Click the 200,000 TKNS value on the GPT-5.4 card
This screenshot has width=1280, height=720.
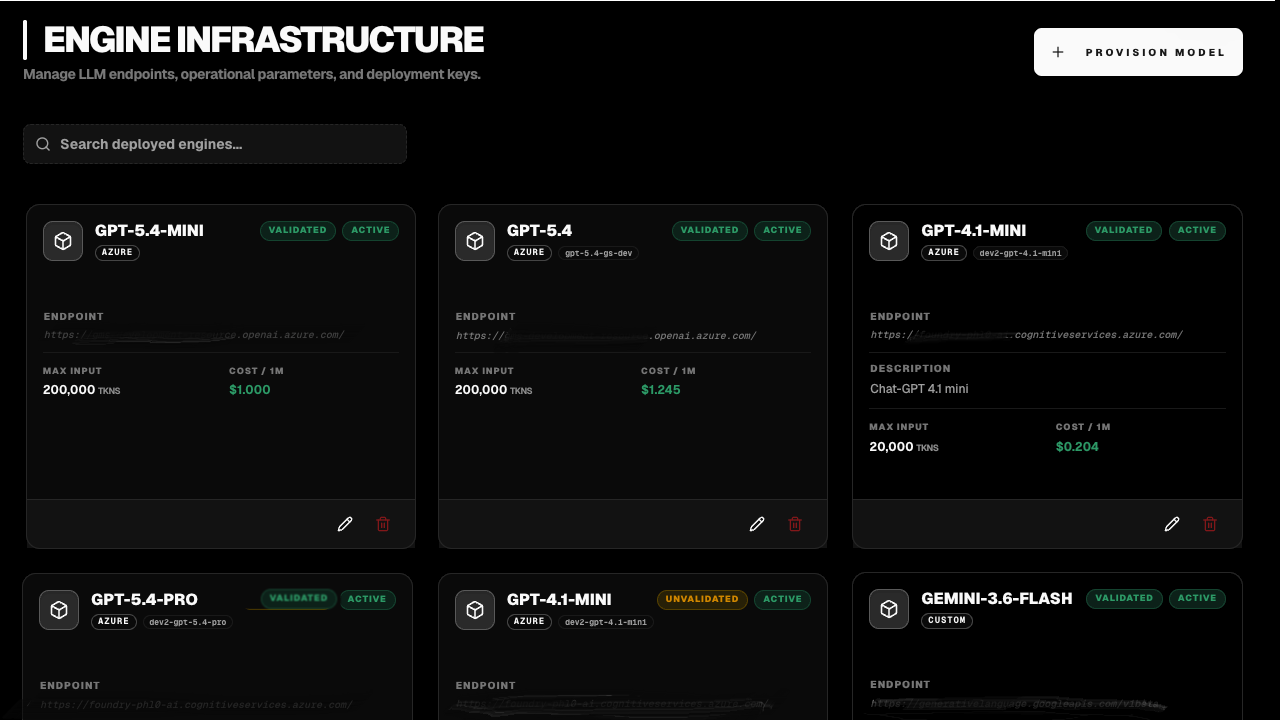[494, 390]
